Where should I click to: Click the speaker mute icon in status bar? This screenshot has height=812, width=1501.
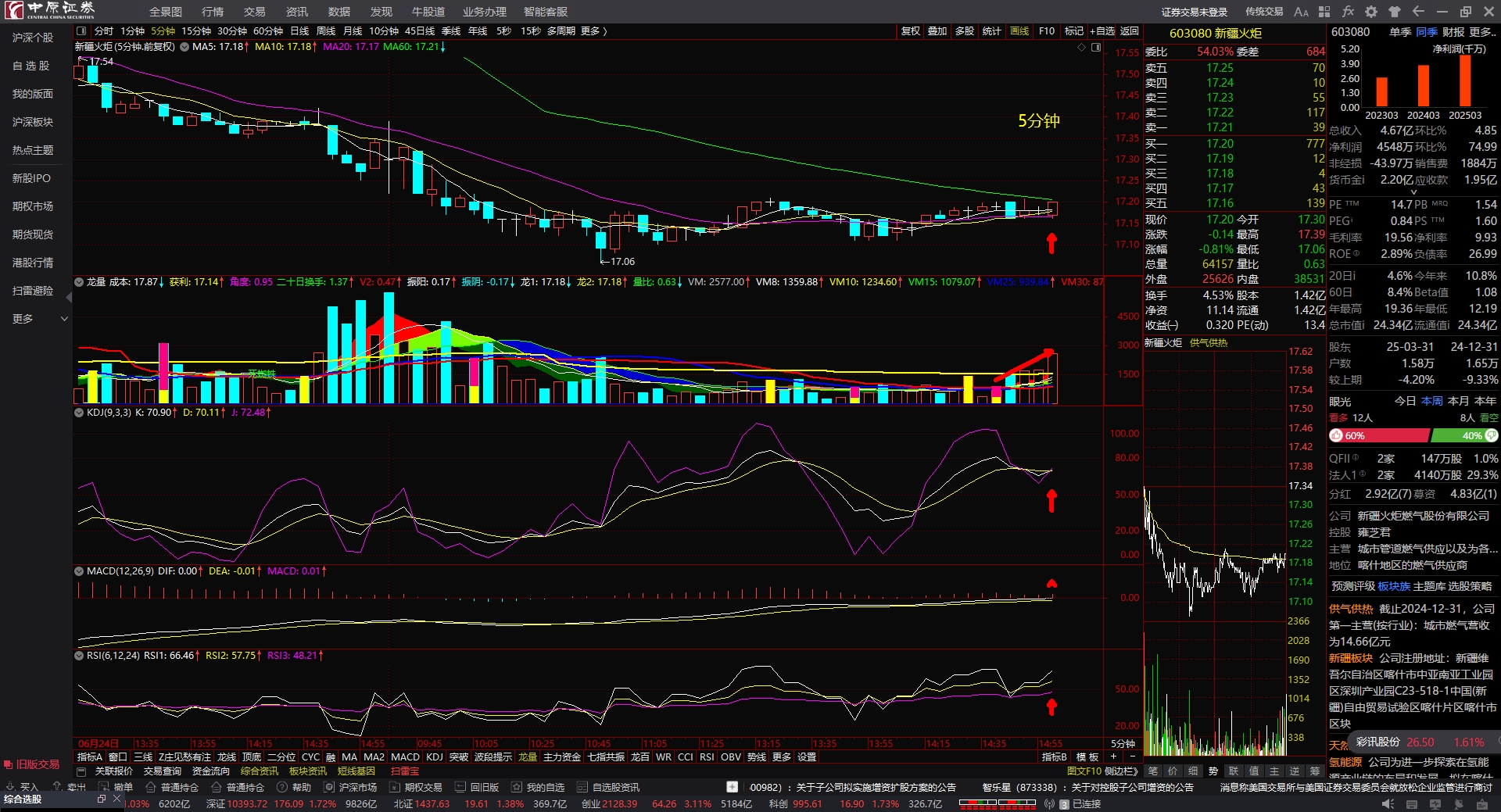(x=1388, y=804)
